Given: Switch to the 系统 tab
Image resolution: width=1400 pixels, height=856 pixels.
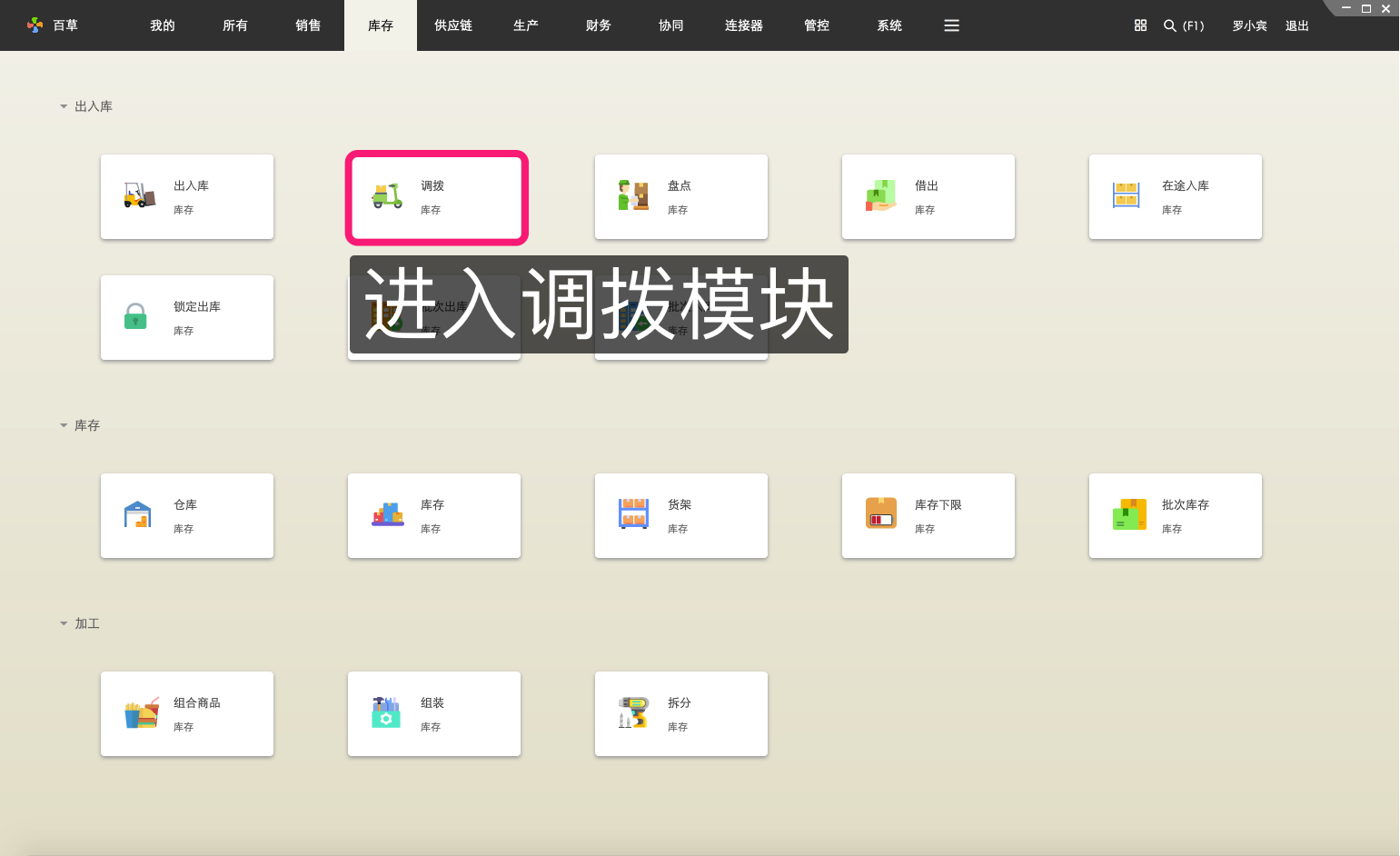Looking at the screenshot, I should coord(889,25).
